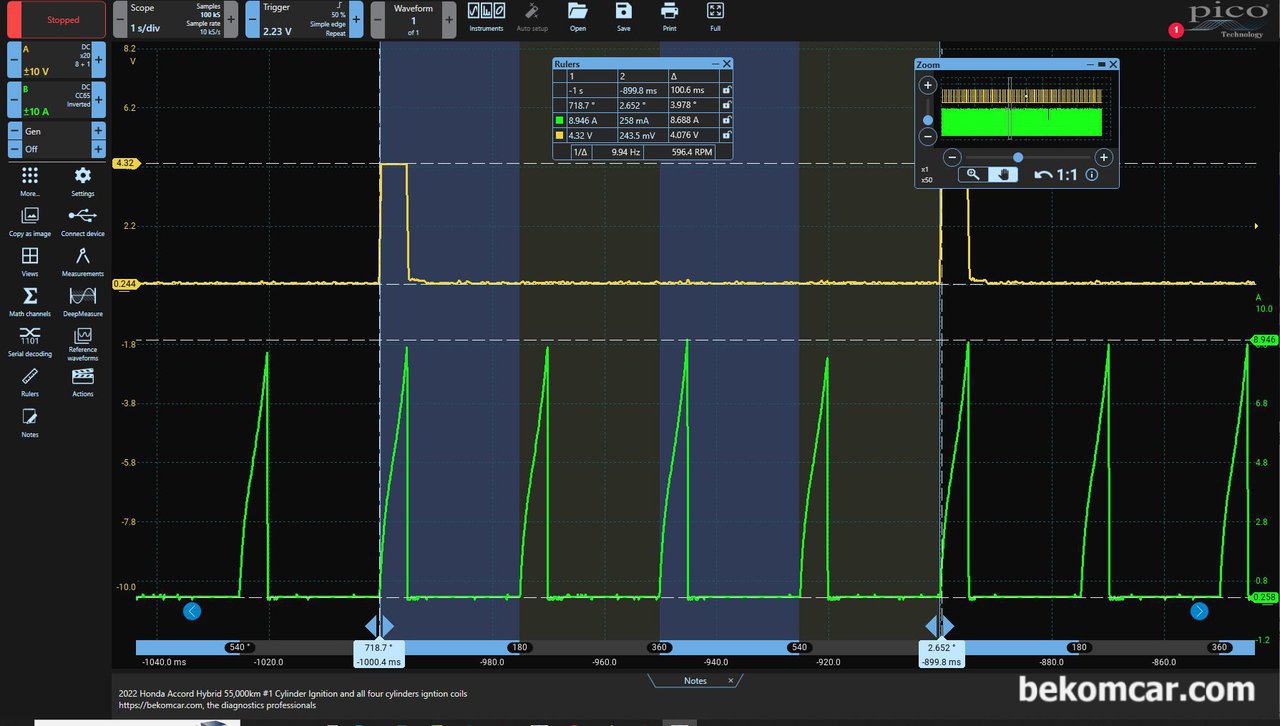Click the green channel B swatch in Rulers
The image size is (1280, 726).
pos(559,120)
